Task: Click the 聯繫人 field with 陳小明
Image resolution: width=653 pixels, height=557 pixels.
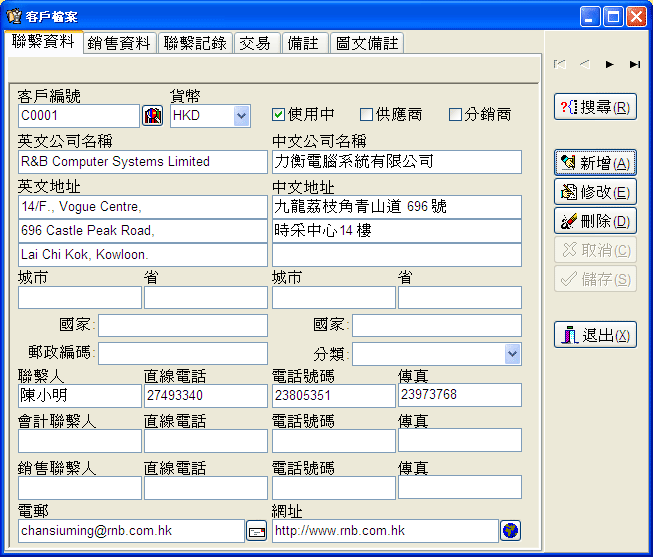Action: [80, 395]
